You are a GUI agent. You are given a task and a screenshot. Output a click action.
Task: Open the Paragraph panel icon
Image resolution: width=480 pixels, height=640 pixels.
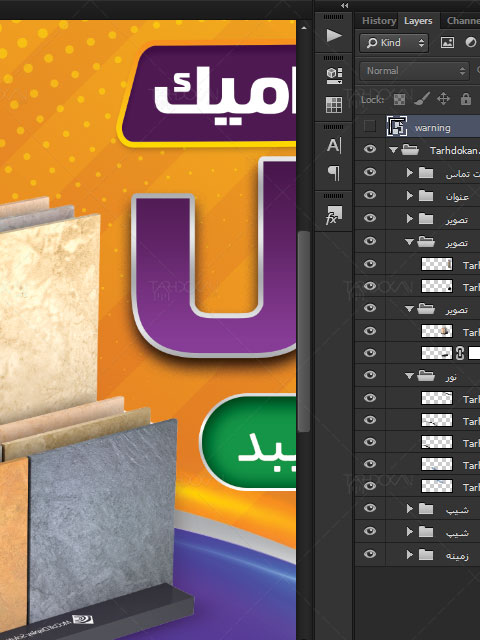click(334, 172)
